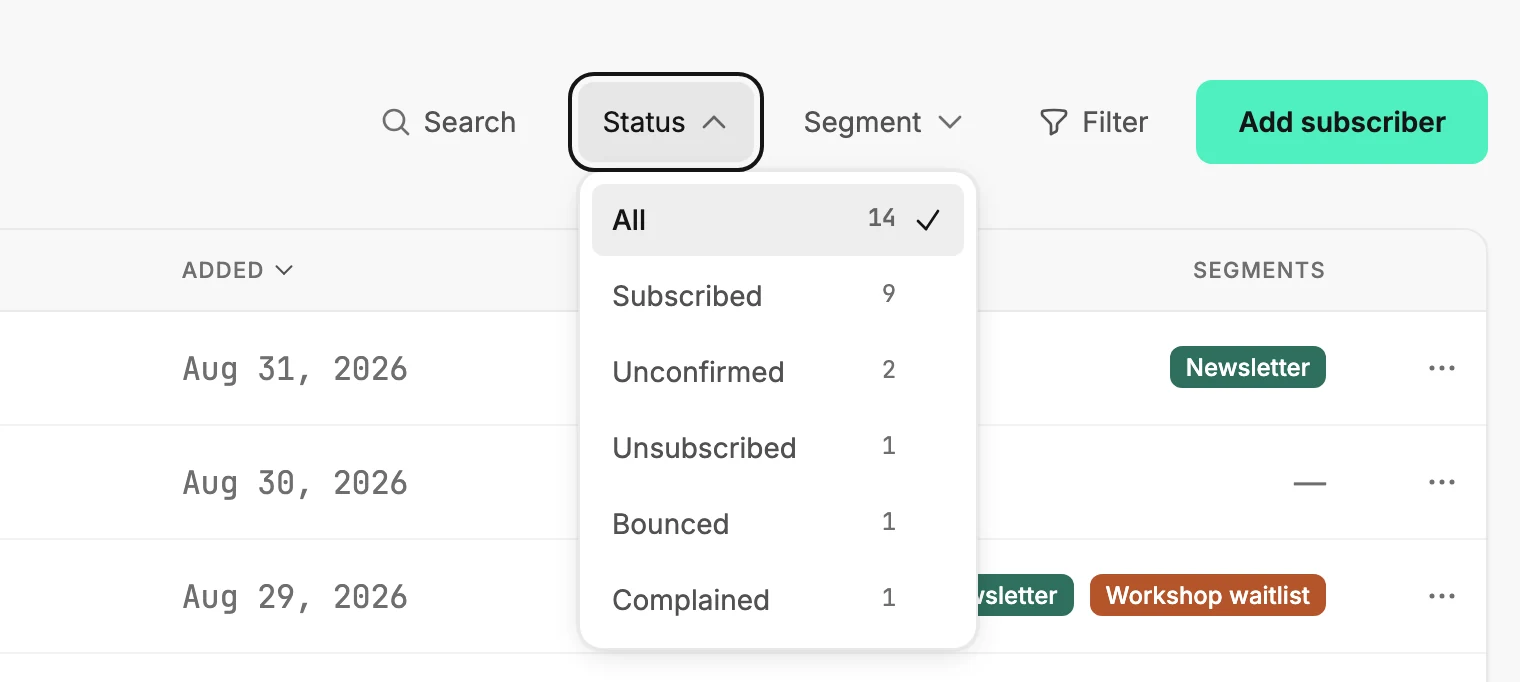This screenshot has width=1520, height=682.
Task: Choose Unconfirmed in status menu
Action: [778, 372]
